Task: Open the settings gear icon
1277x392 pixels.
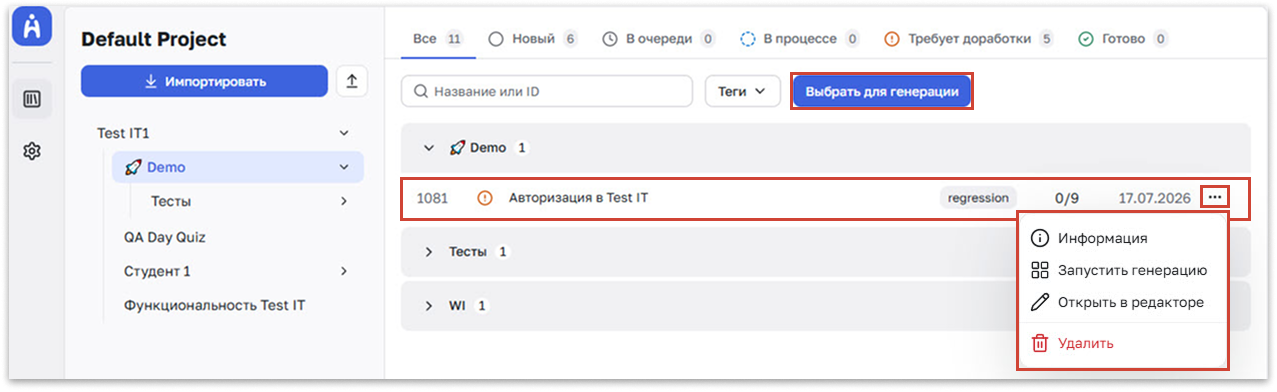Action: click(31, 151)
